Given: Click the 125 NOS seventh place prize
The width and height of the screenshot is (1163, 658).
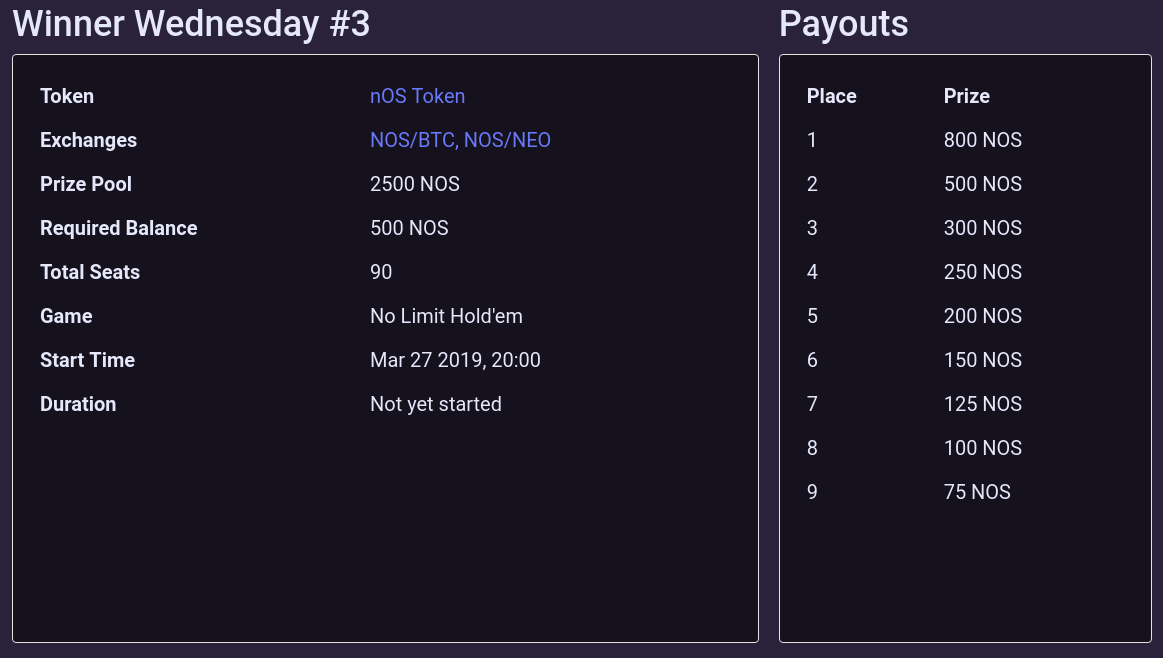Looking at the screenshot, I should pos(982,404).
